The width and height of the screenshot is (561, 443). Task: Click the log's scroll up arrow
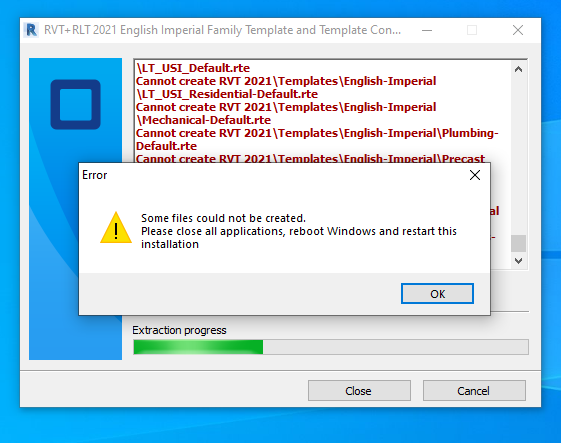tap(518, 69)
